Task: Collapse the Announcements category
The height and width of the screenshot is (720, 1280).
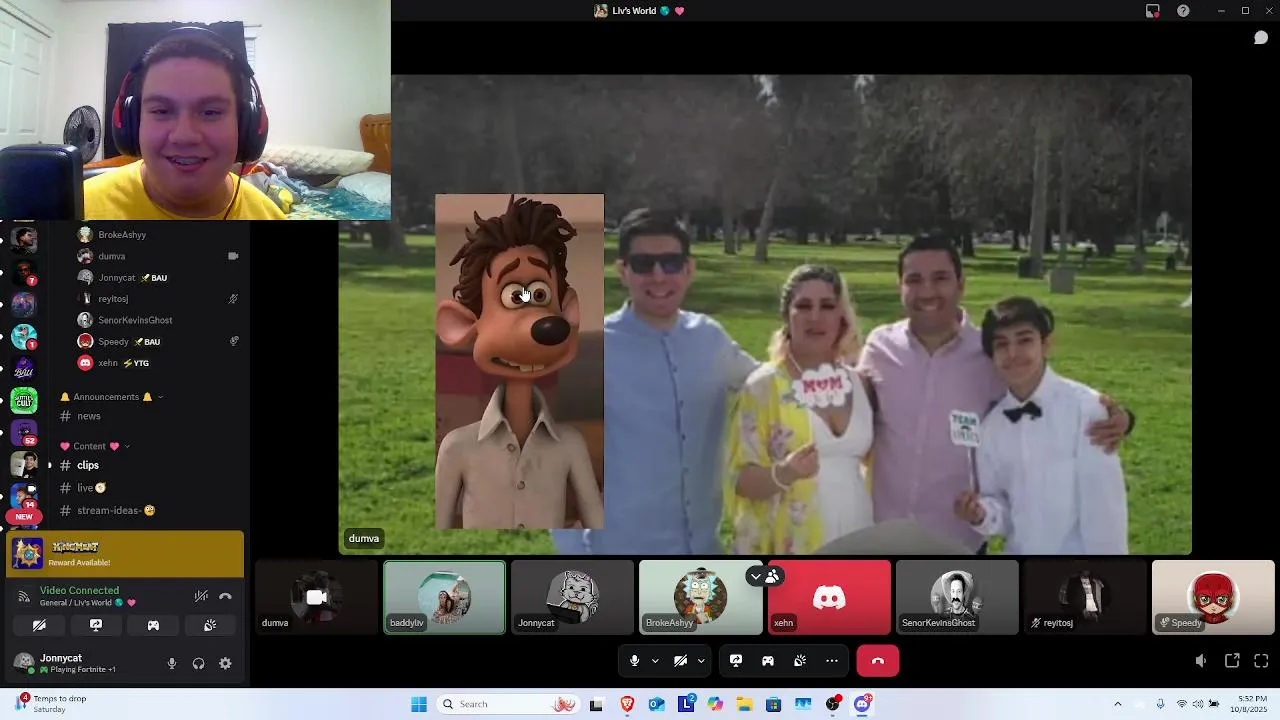Action: tap(112, 397)
